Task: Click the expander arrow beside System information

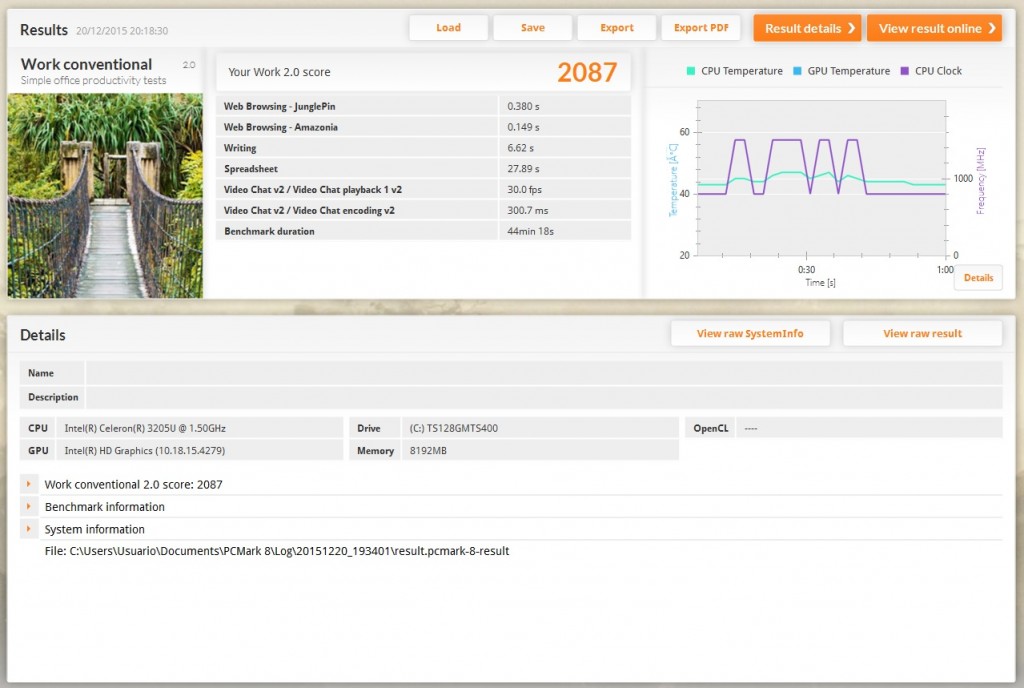Action: tap(30, 529)
